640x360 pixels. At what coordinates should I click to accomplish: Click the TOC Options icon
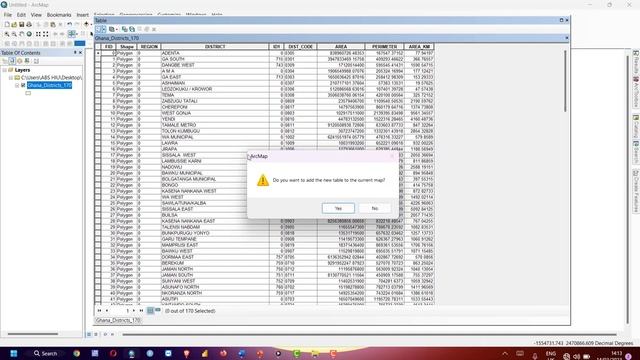[36, 61]
